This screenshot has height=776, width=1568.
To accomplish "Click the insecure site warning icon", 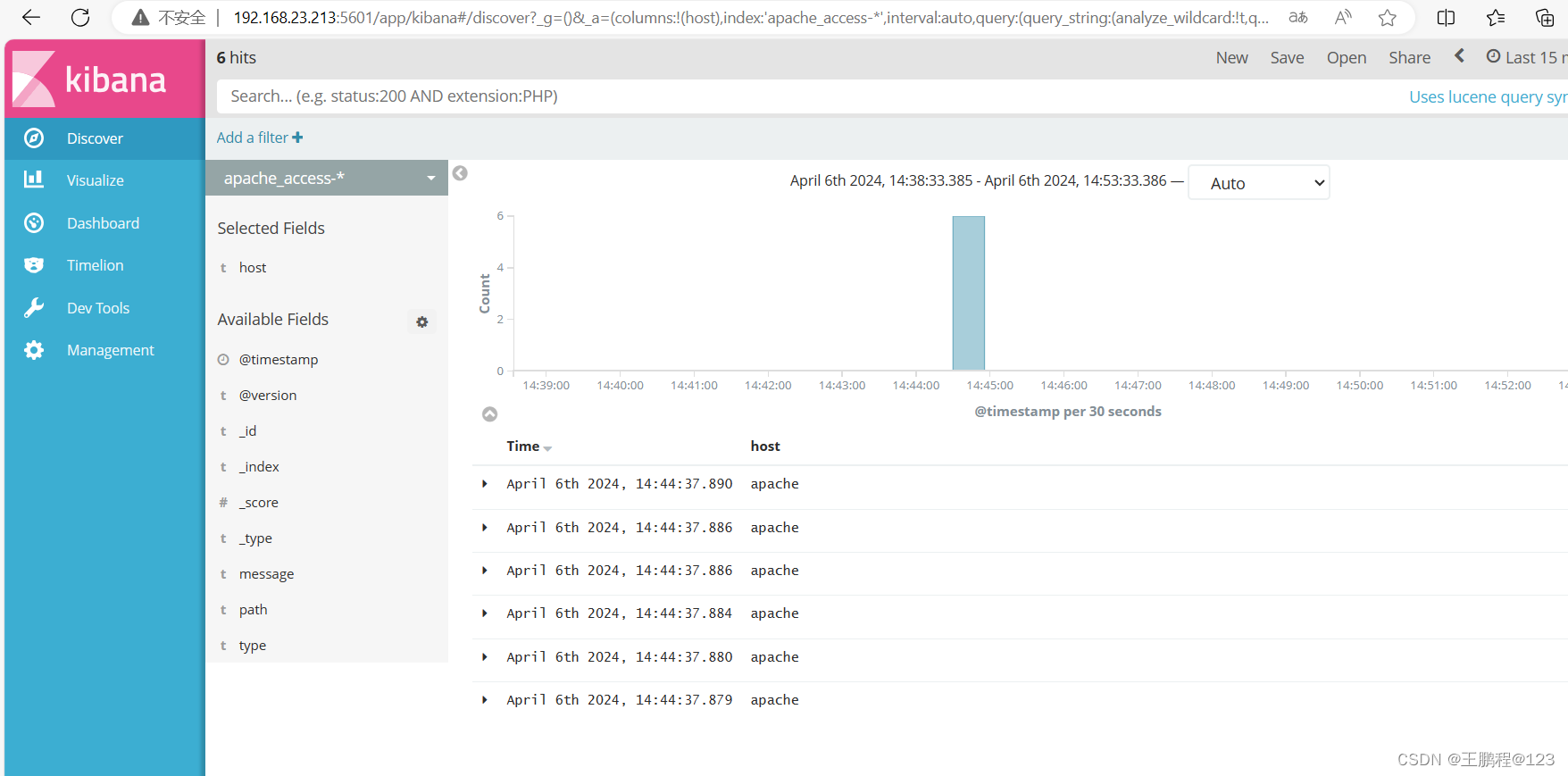I will (140, 17).
